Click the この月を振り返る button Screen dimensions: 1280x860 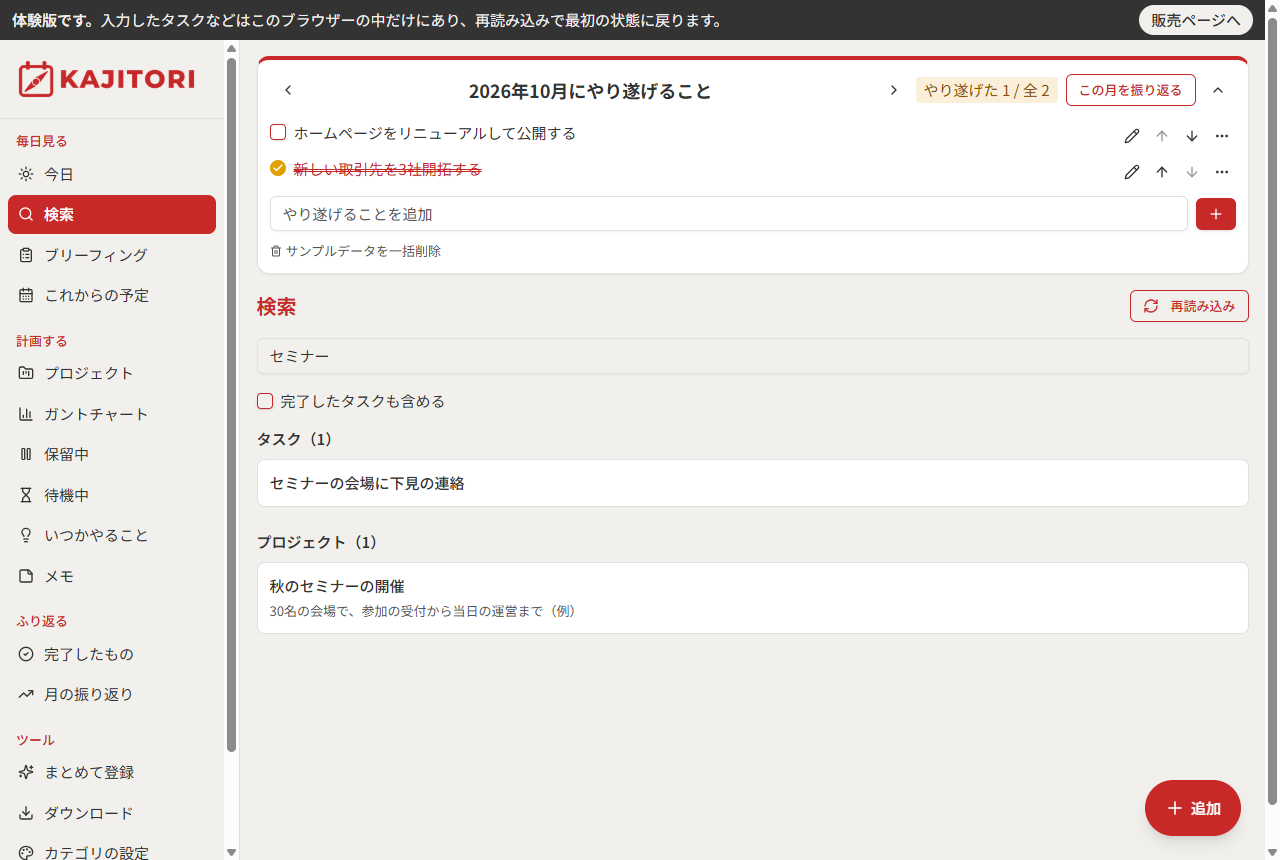tap(1131, 90)
